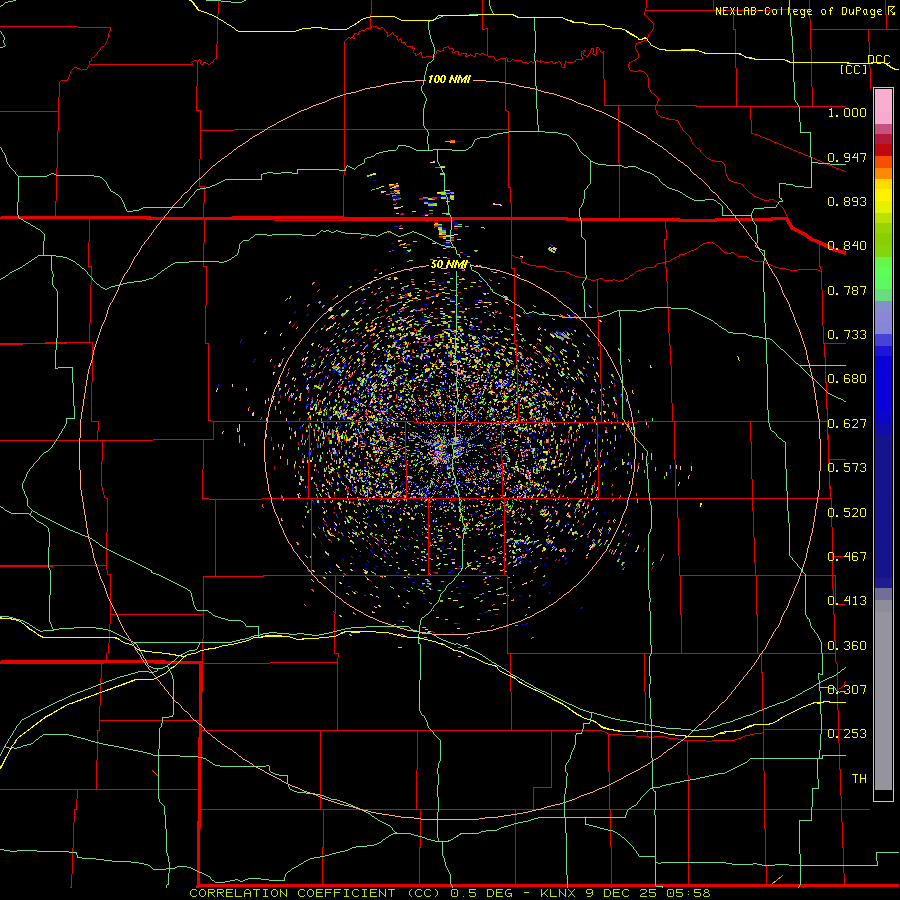The height and width of the screenshot is (900, 900).
Task: Click the 1.000 value on the color scale
Action: [847, 112]
